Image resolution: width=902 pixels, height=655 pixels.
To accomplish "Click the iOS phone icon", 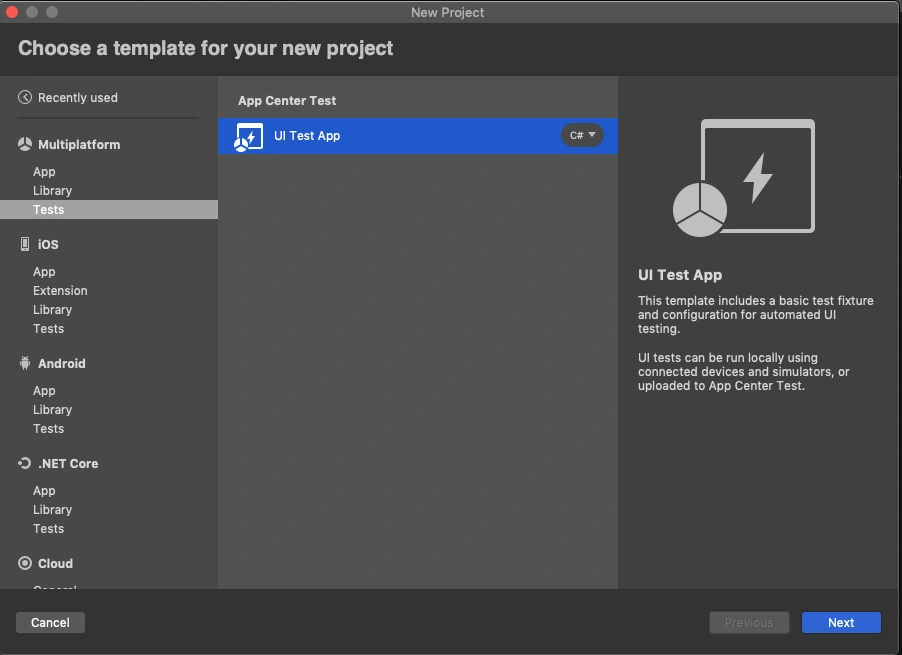I will 25,244.
